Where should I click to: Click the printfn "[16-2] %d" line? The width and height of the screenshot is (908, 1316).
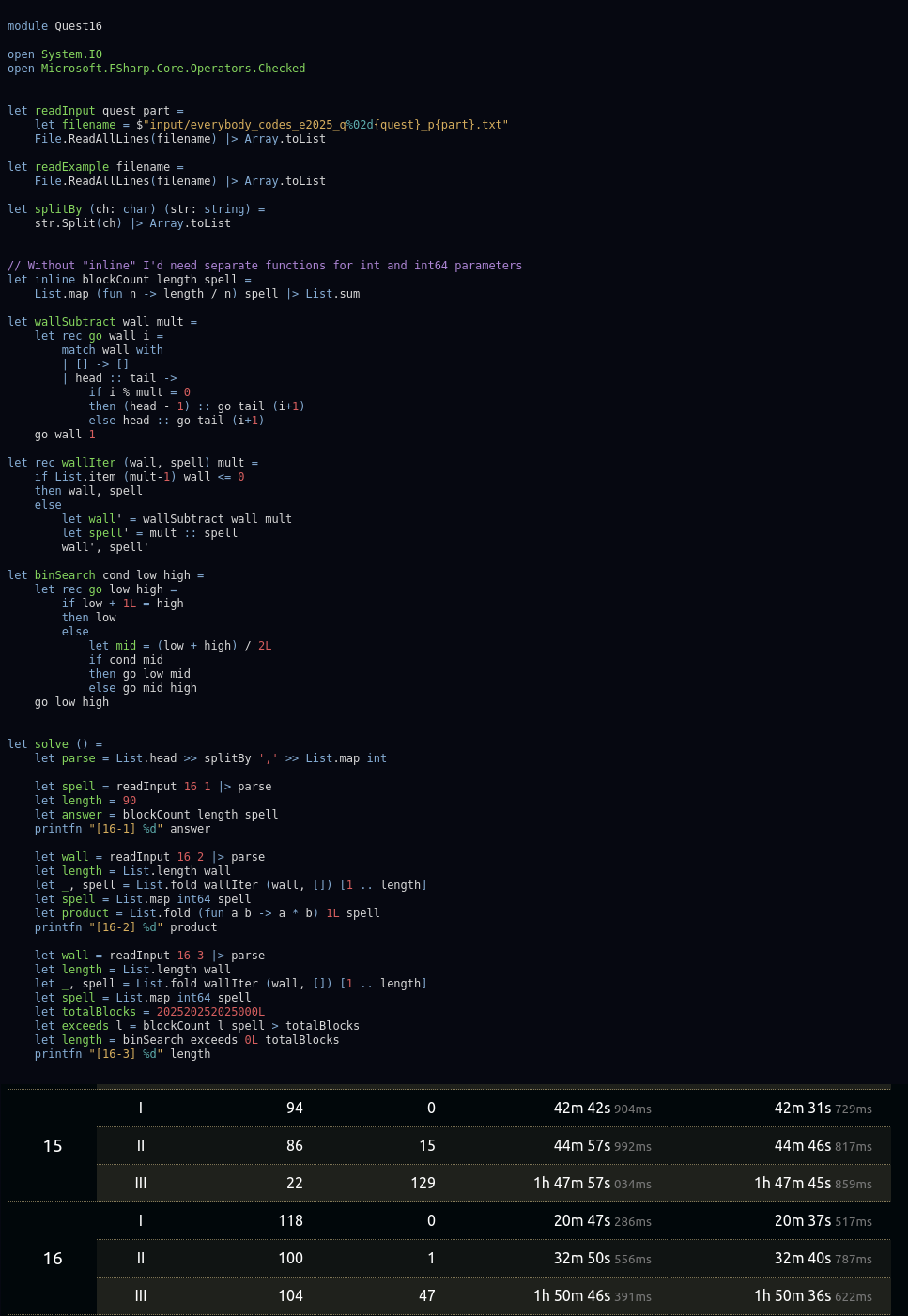pos(126,927)
